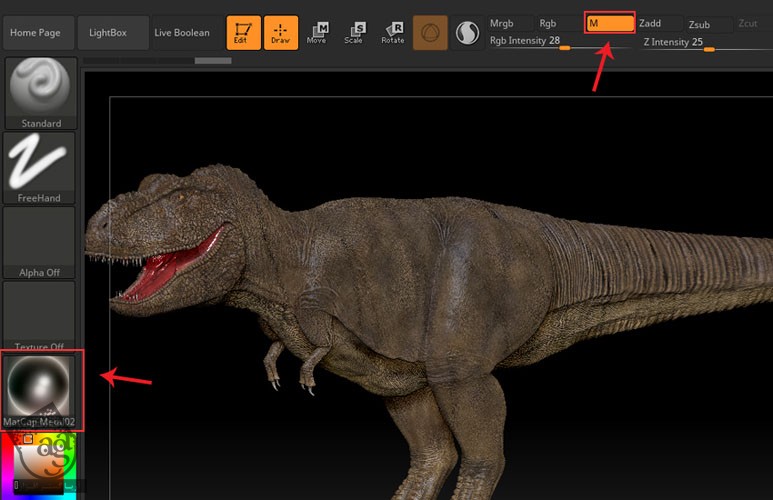773x500 pixels.
Task: Select the Scale transform tool
Action: point(354,33)
